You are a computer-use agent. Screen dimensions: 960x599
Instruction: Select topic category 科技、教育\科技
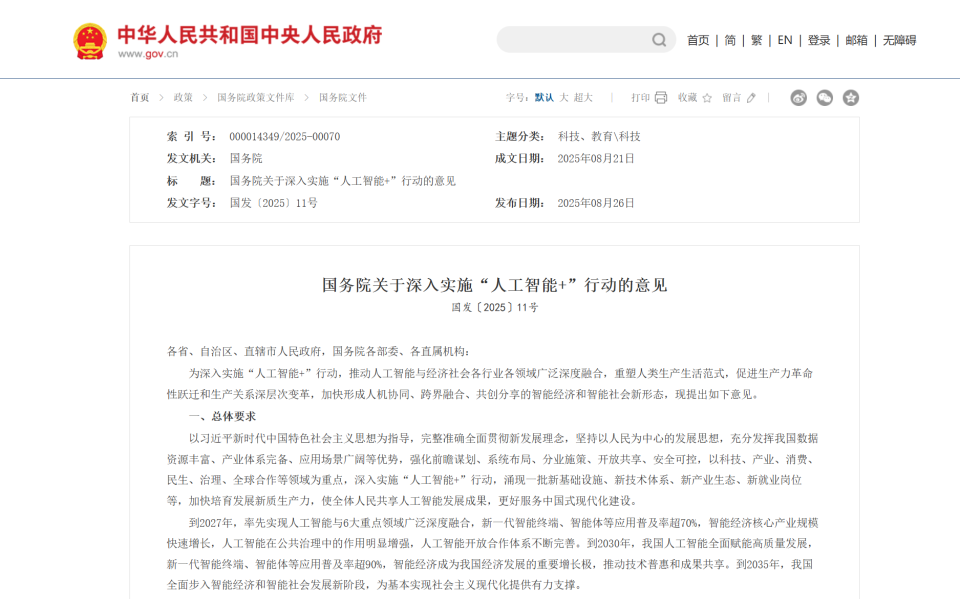tap(599, 137)
